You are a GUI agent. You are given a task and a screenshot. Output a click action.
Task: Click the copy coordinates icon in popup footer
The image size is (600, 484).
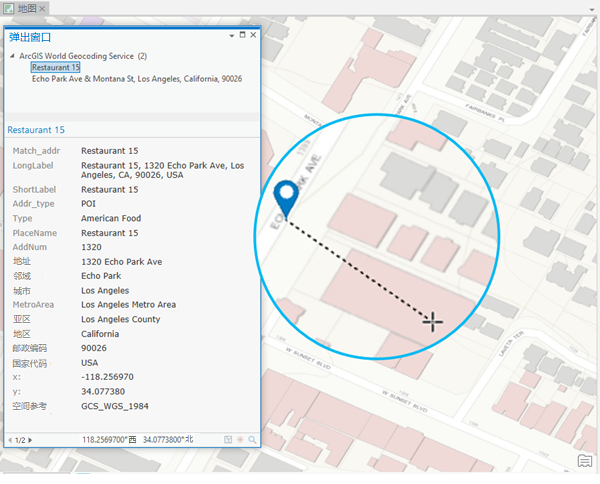(229, 440)
